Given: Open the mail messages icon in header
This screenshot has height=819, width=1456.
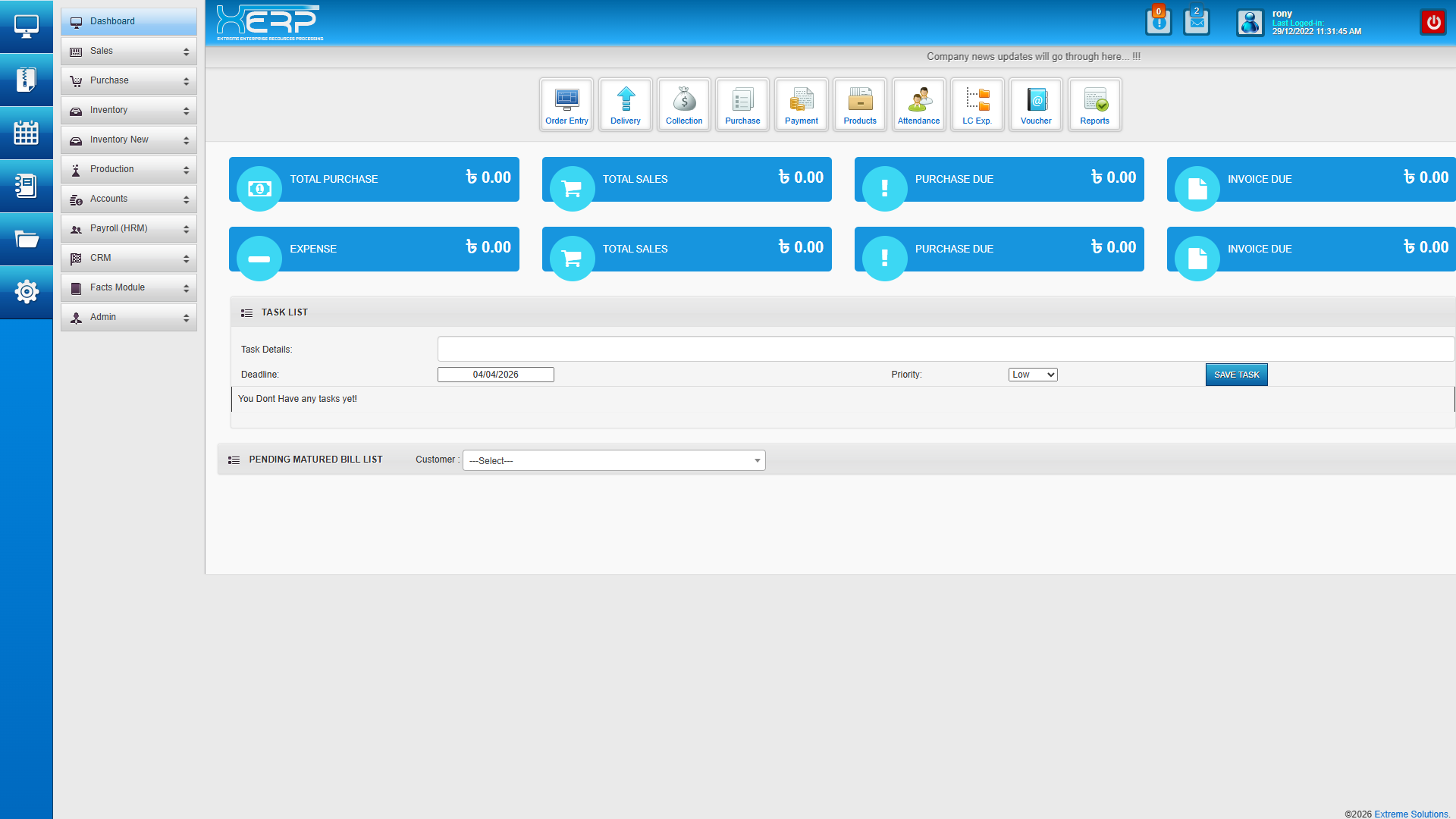Looking at the screenshot, I should pos(1197,22).
